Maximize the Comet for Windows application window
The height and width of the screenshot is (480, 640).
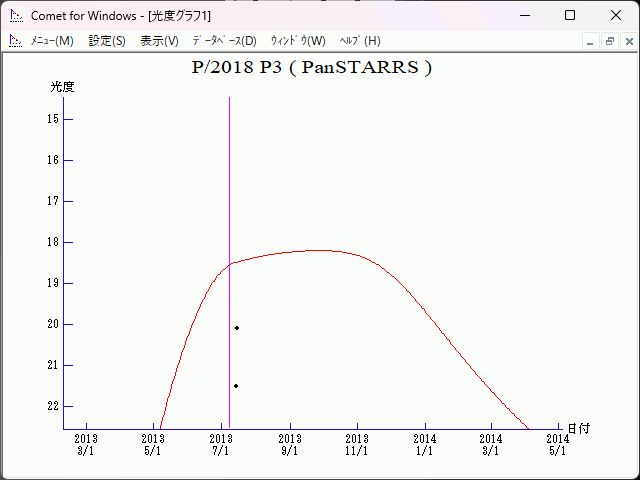pyautogui.click(x=570, y=16)
